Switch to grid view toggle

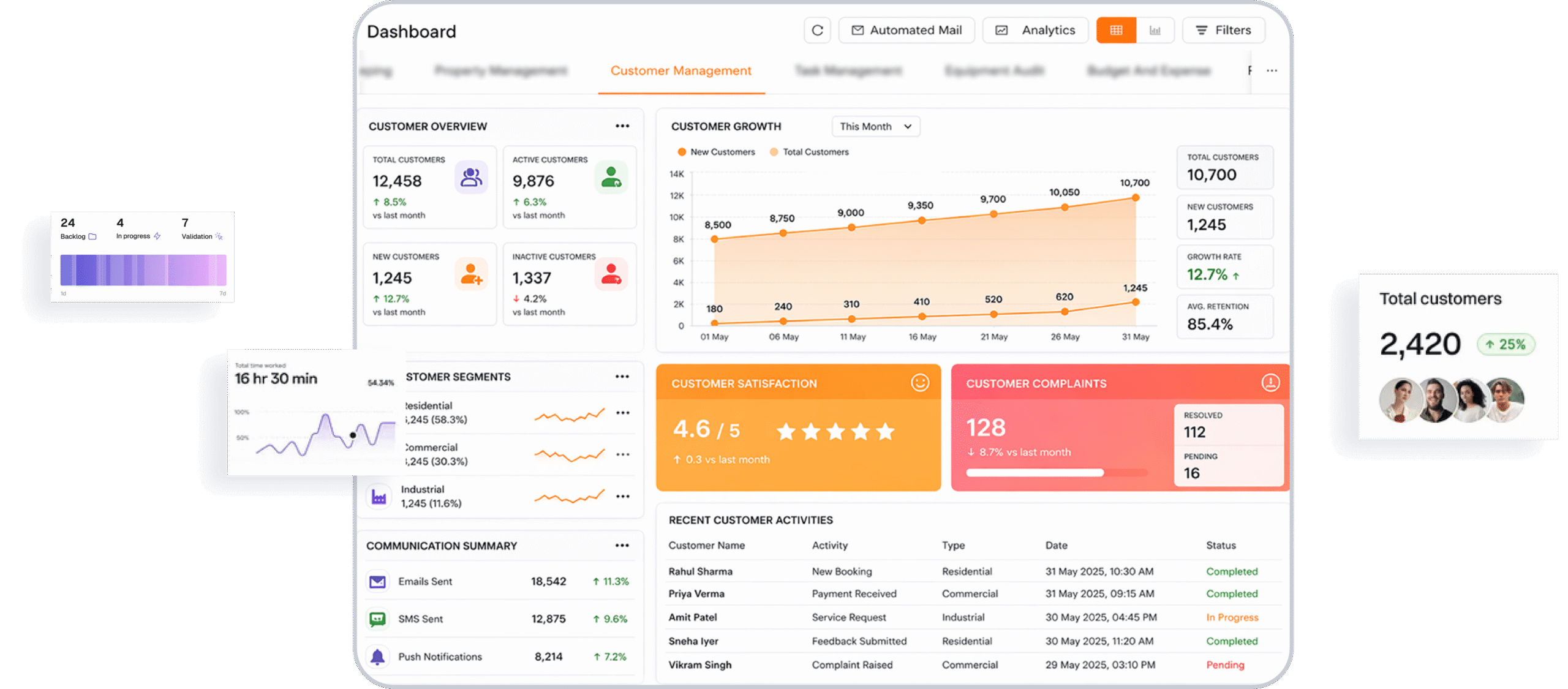pos(1115,30)
